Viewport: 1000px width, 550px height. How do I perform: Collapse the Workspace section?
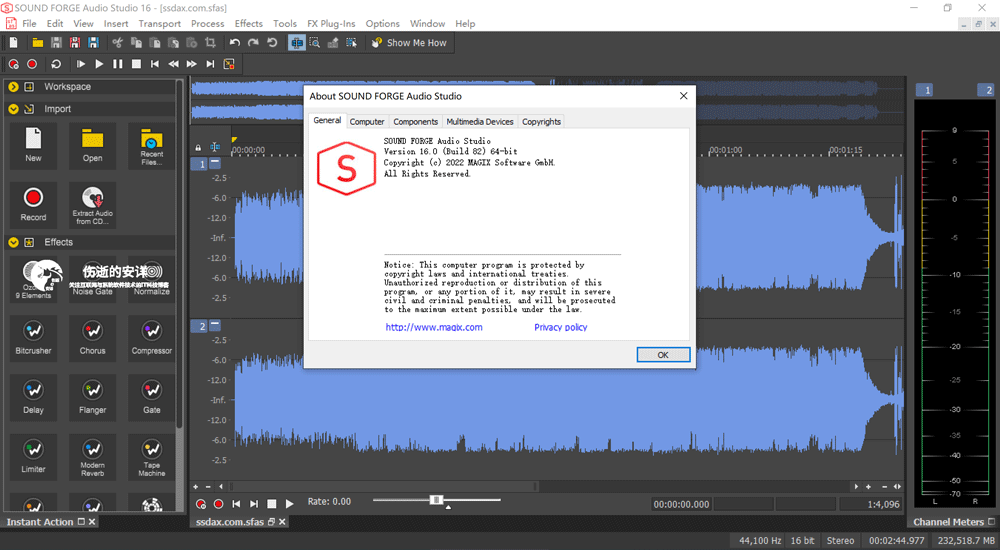coord(13,87)
